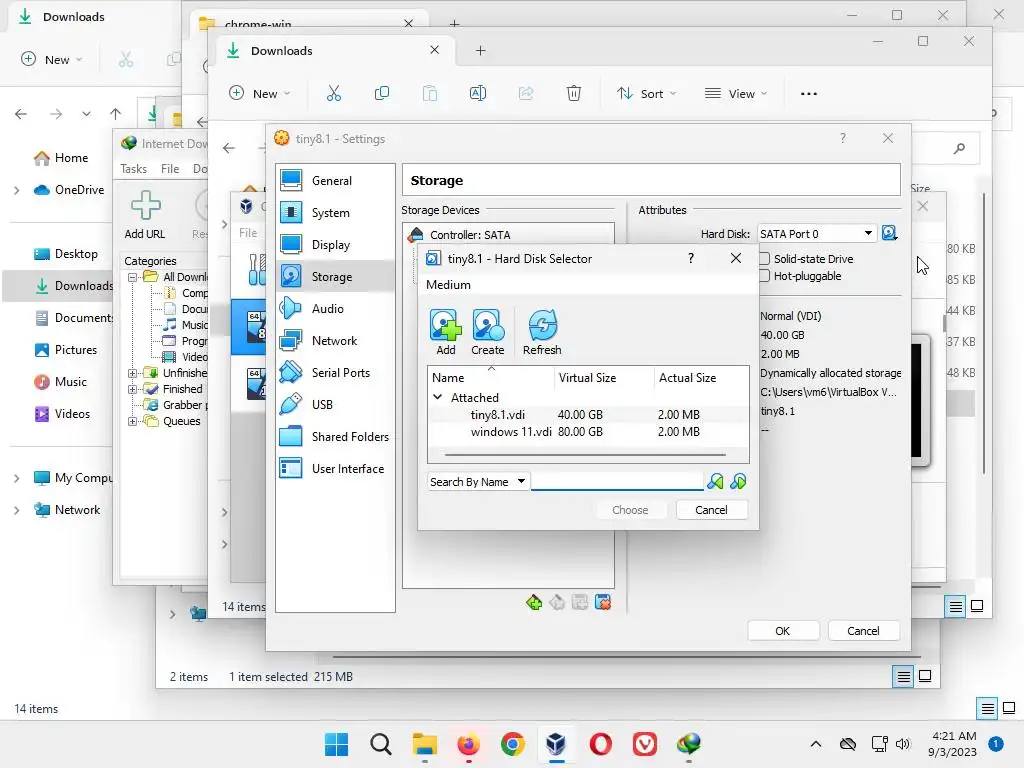The width and height of the screenshot is (1024, 768).
Task: Open USB settings category
Action: [335, 404]
